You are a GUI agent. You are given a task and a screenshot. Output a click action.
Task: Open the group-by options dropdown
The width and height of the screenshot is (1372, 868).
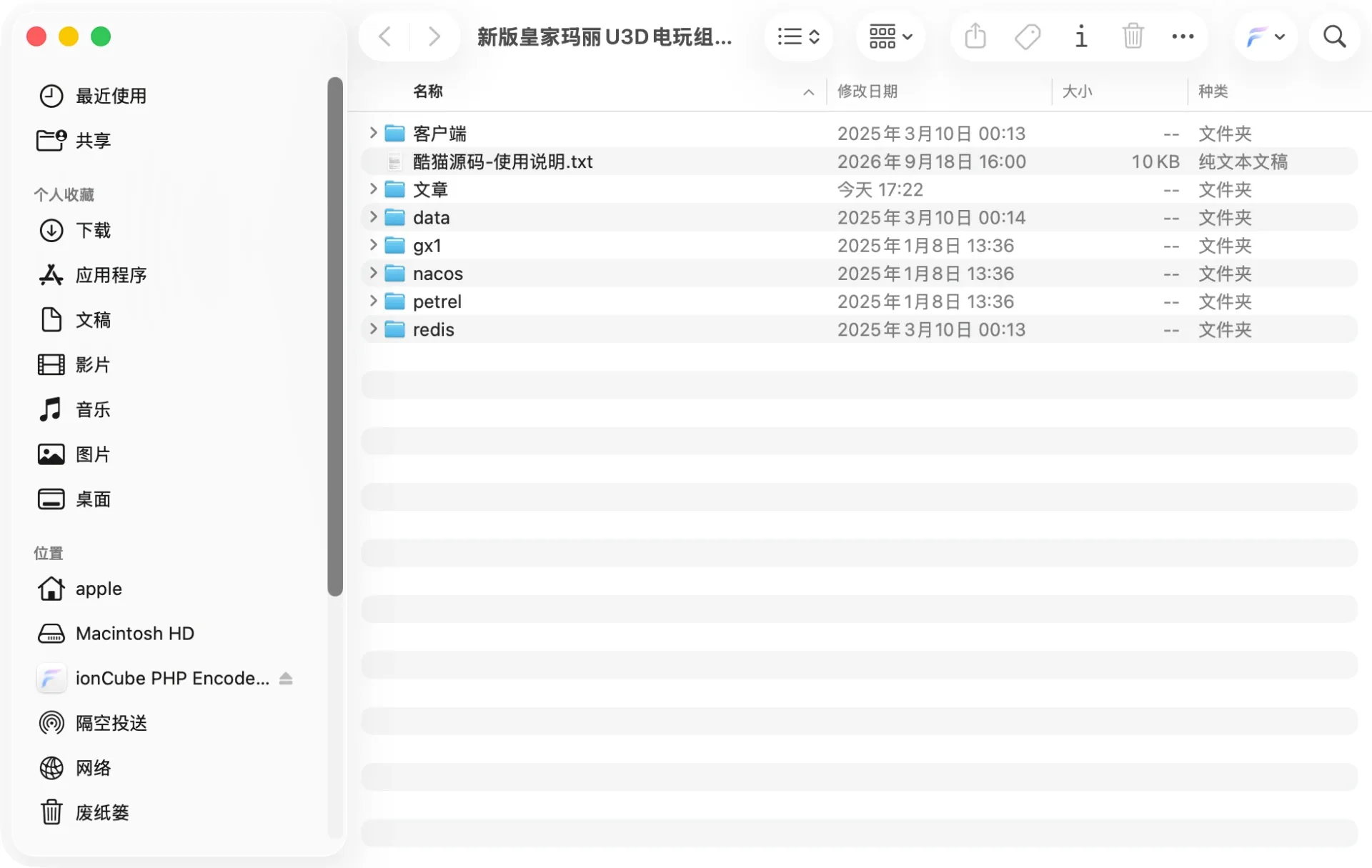coord(890,36)
